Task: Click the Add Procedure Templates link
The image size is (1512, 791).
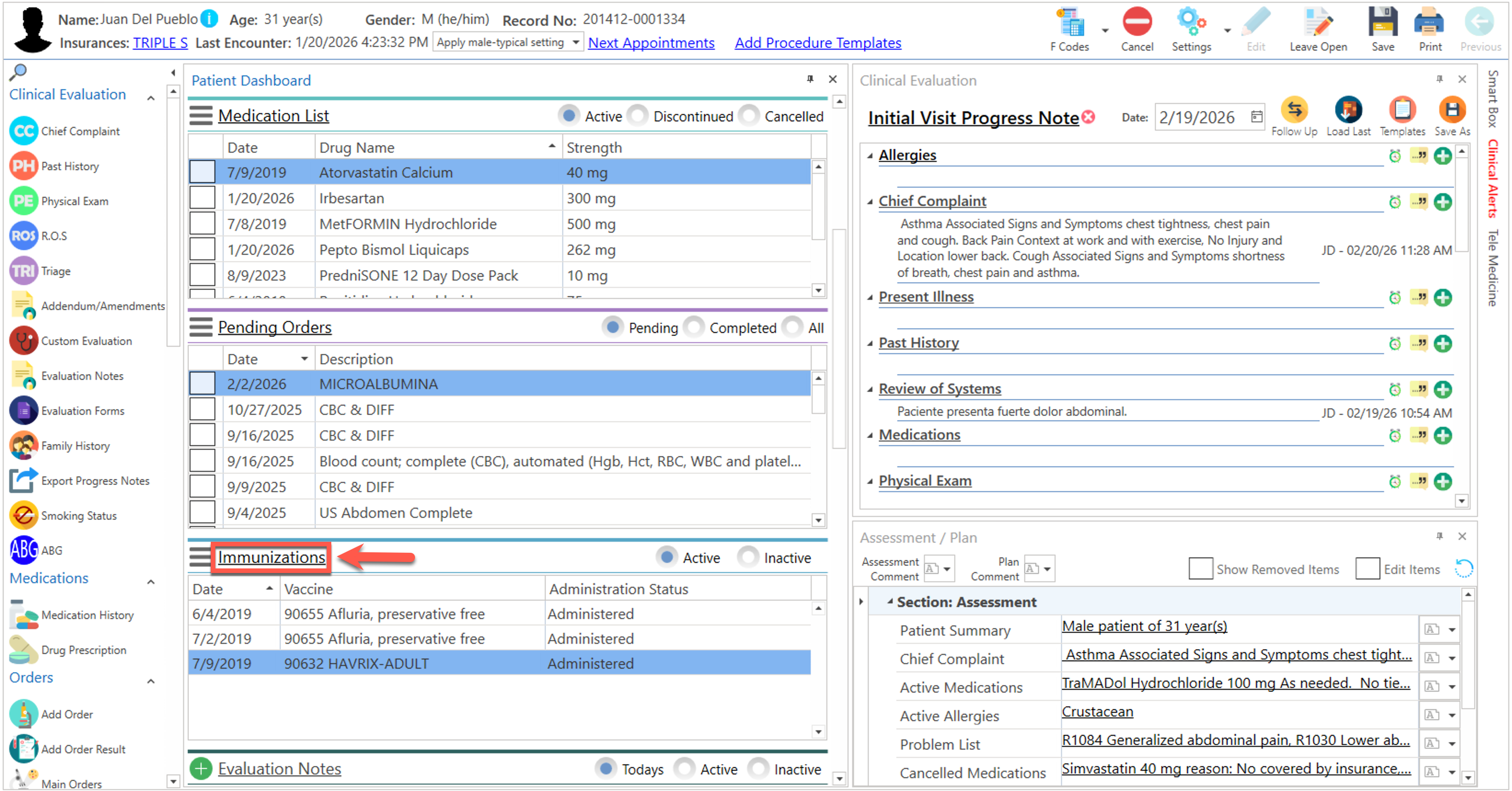Action: [x=818, y=43]
